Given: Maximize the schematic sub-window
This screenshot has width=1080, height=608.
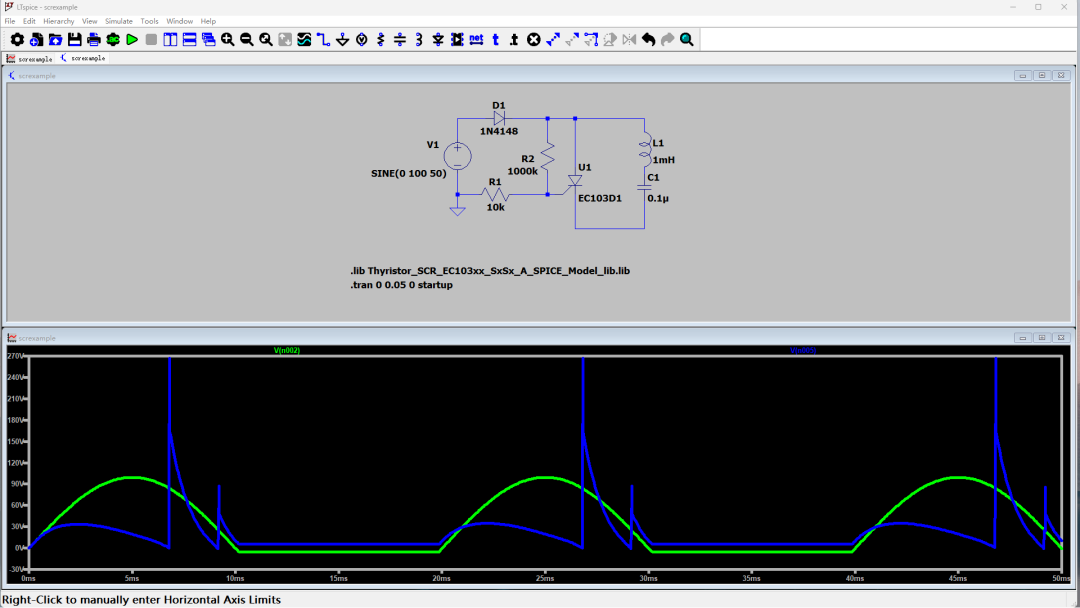Looking at the screenshot, I should tap(1041, 75).
